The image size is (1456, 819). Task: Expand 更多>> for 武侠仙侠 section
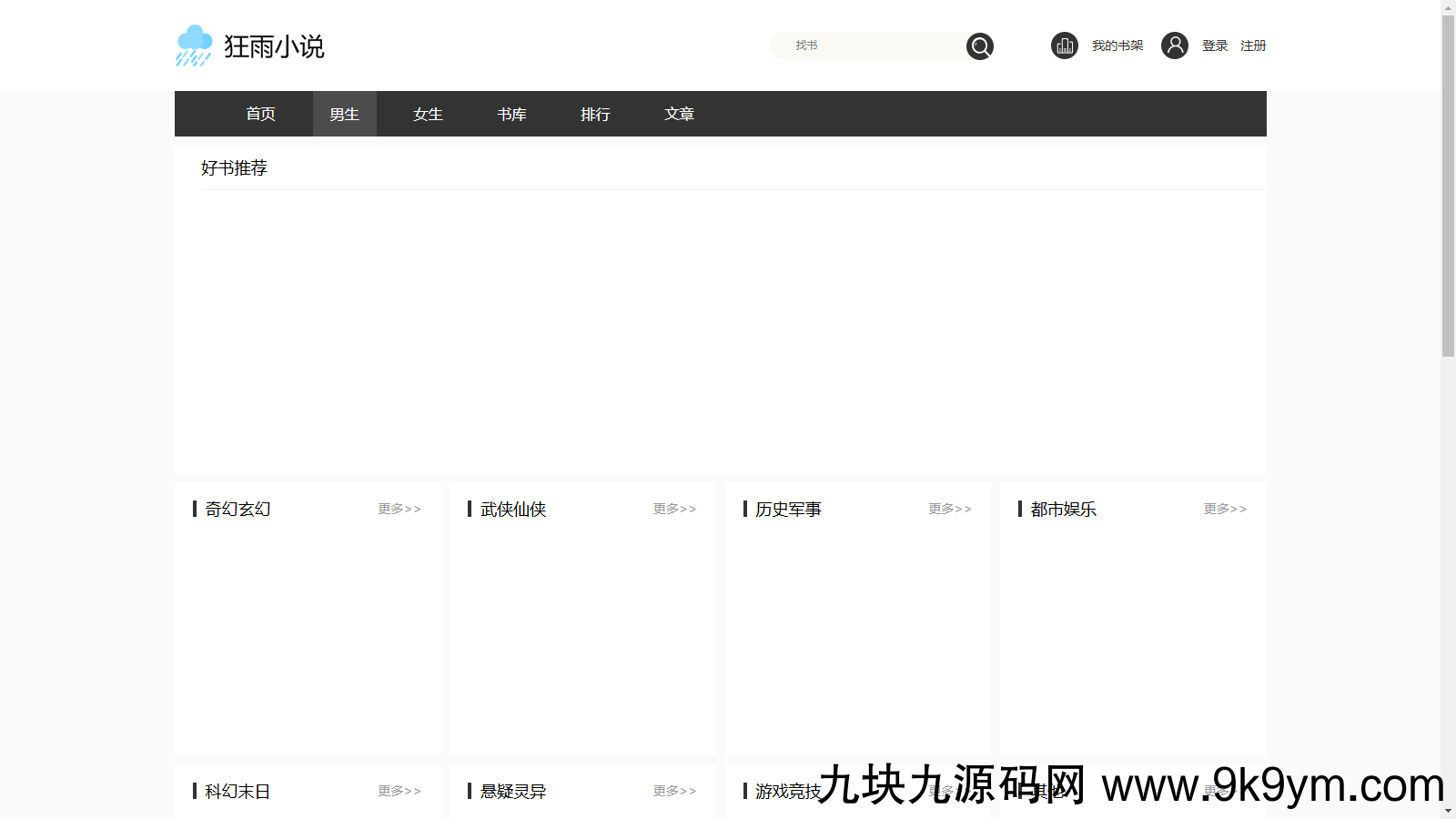(674, 509)
